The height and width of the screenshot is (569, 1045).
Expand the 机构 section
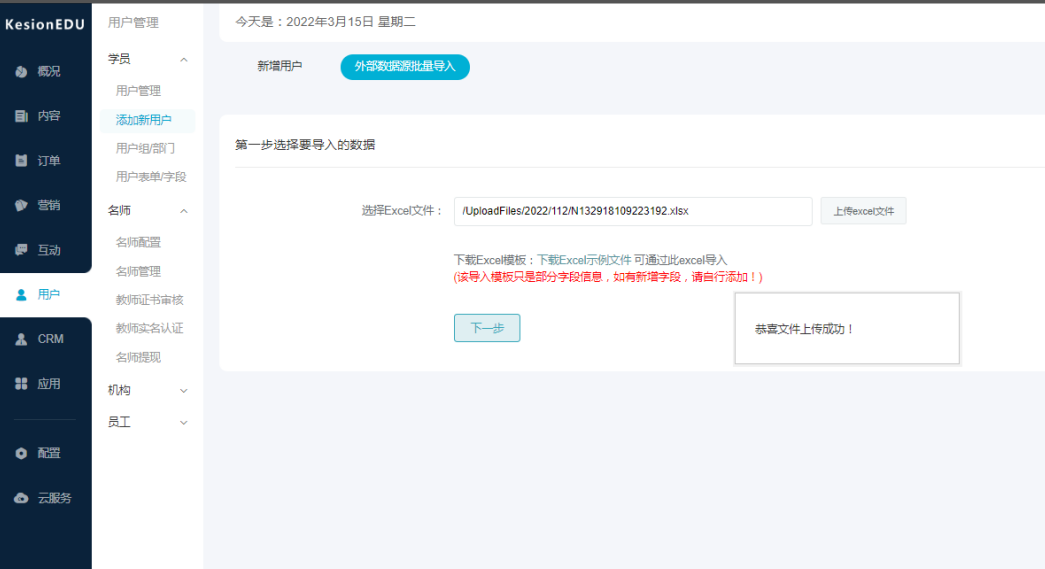point(183,391)
